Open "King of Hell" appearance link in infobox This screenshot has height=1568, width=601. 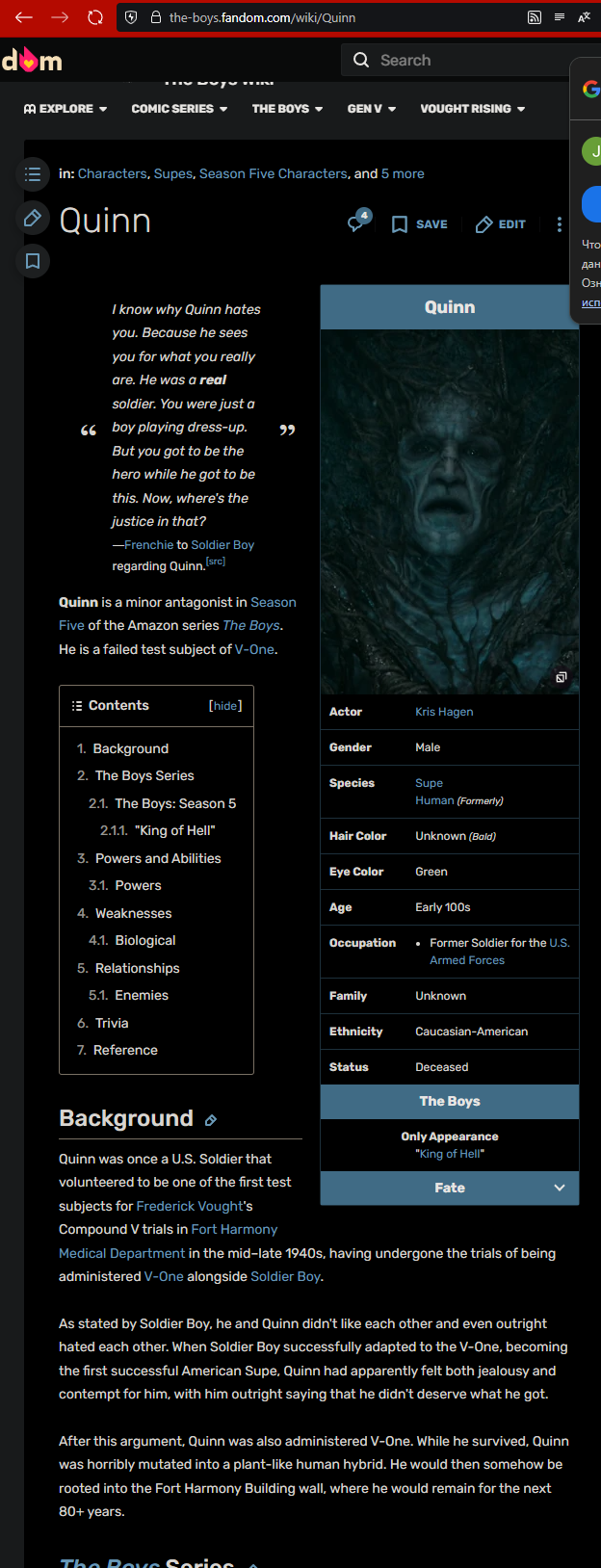coord(450,1154)
